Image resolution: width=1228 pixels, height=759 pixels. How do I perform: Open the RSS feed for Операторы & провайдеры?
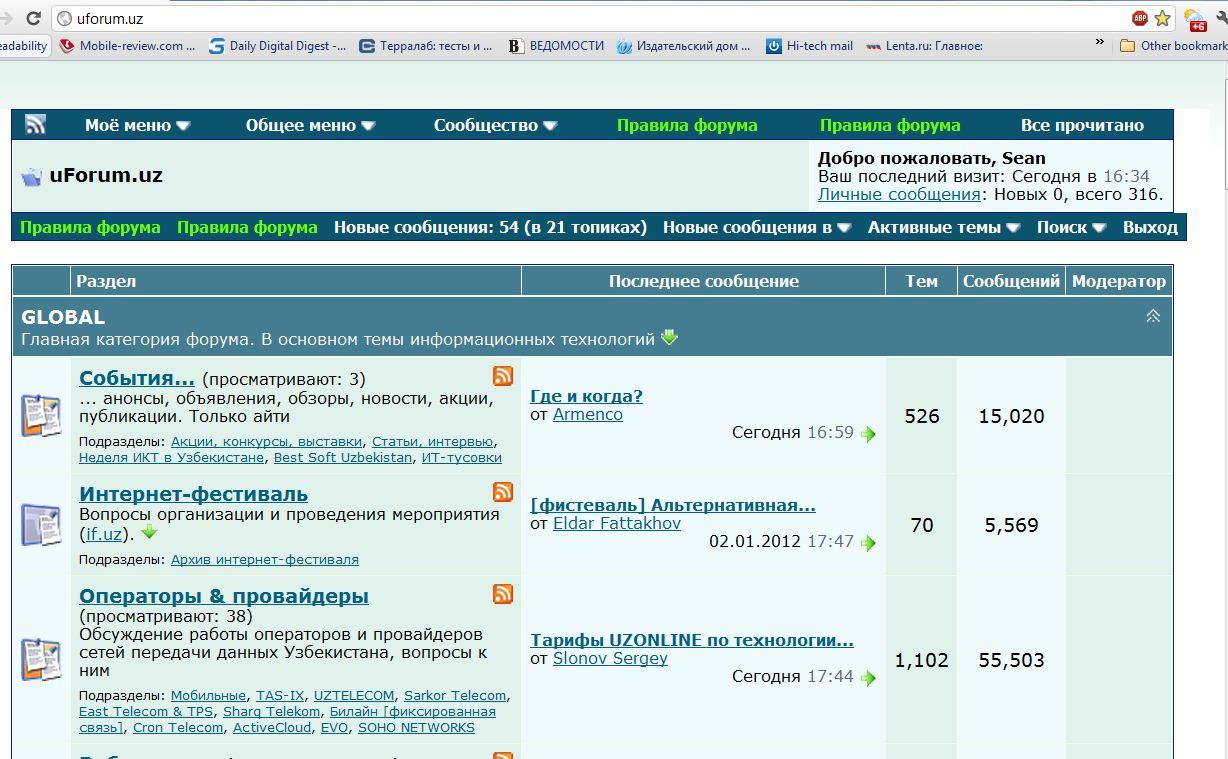point(503,594)
